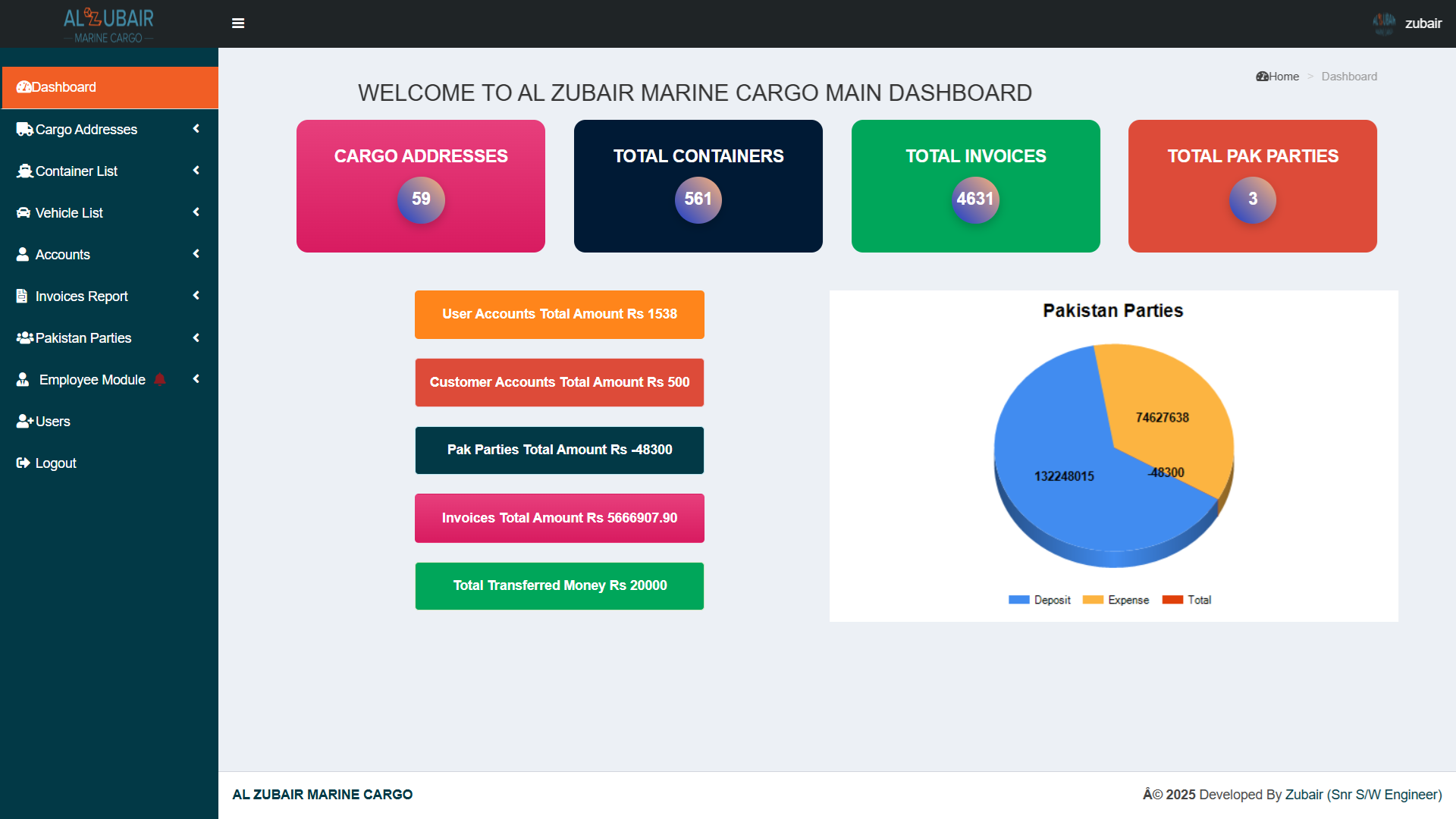The height and width of the screenshot is (819, 1456).
Task: Click the Logout sign-out icon
Action: pyautogui.click(x=22, y=463)
